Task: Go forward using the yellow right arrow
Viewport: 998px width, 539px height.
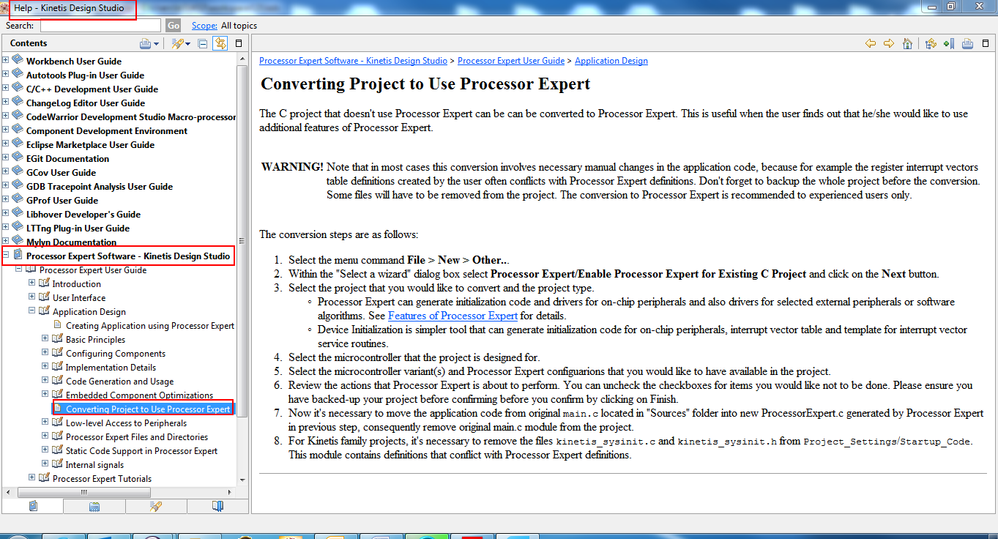Action: click(x=889, y=43)
